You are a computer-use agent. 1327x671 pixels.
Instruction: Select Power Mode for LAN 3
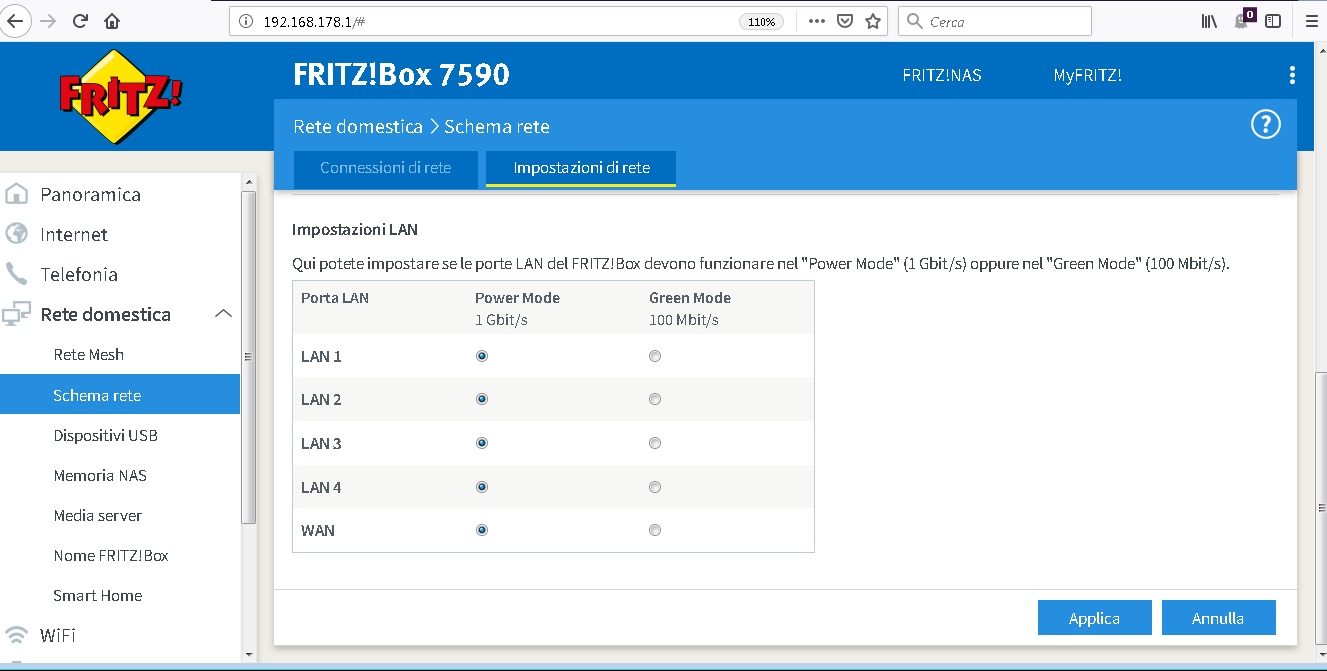(482, 443)
